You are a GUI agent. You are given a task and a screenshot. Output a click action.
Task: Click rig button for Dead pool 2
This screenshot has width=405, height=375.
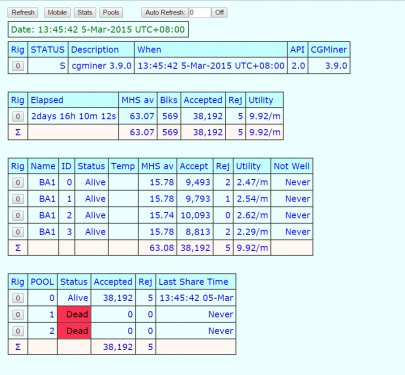point(18,331)
